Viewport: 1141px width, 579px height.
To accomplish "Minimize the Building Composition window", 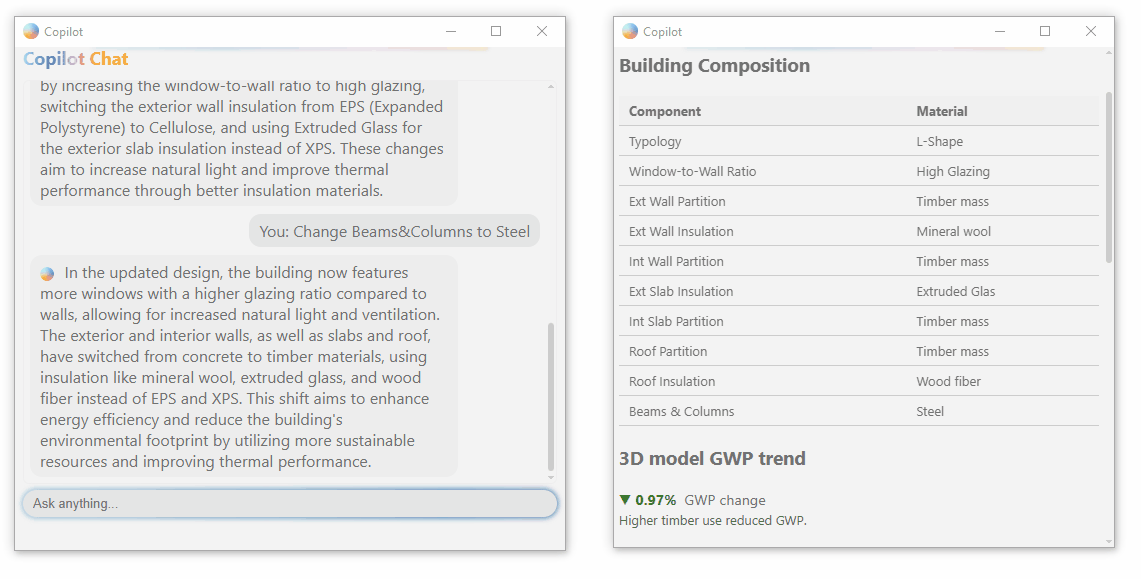I will click(1000, 31).
